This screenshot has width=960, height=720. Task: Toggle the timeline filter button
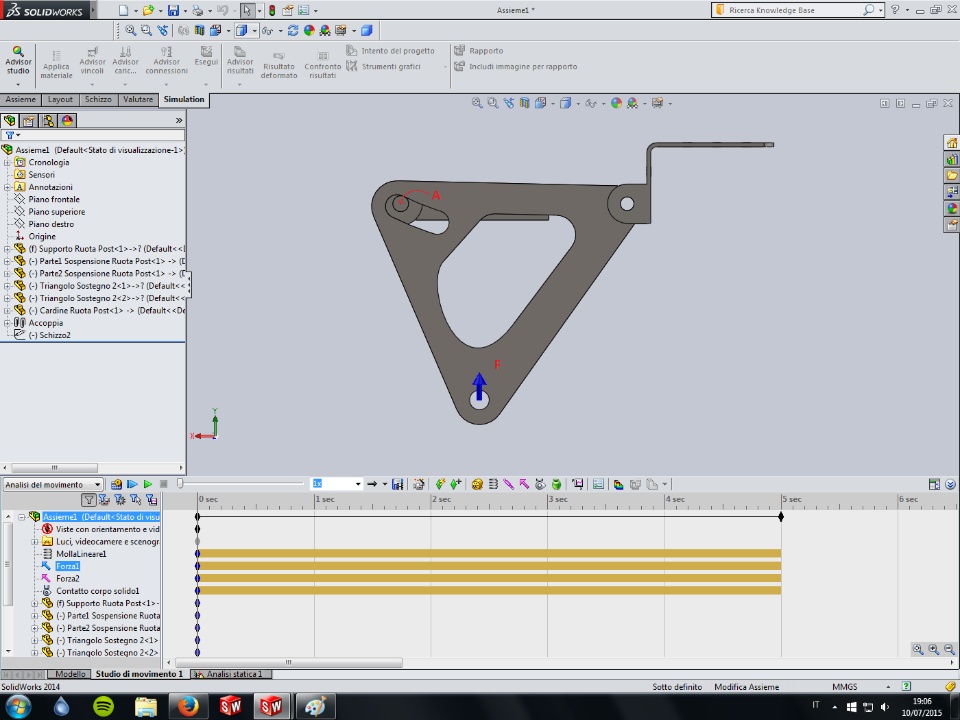89,499
